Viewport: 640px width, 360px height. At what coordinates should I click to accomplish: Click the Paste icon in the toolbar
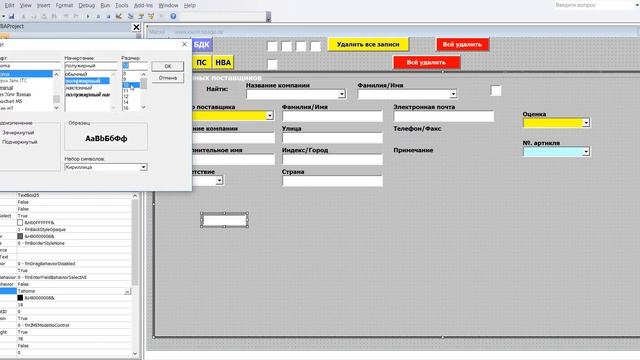44,16
